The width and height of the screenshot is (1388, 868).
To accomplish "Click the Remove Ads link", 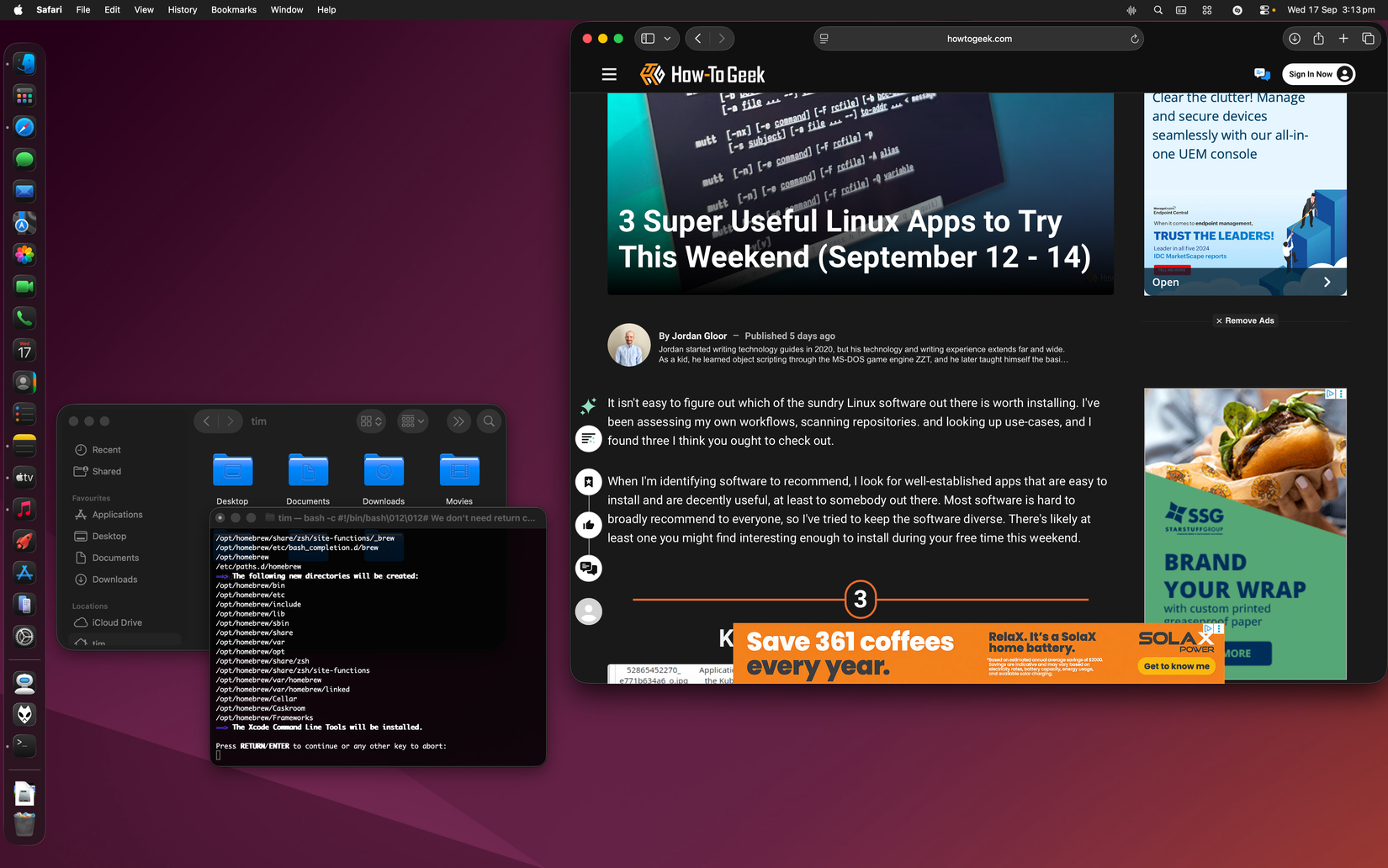I will (1245, 320).
